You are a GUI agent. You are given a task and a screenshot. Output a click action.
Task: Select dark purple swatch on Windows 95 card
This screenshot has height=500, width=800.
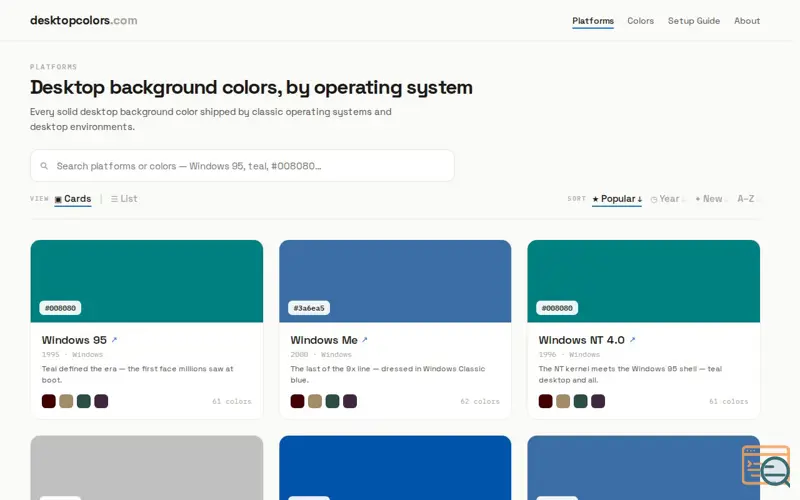pyautogui.click(x=101, y=402)
